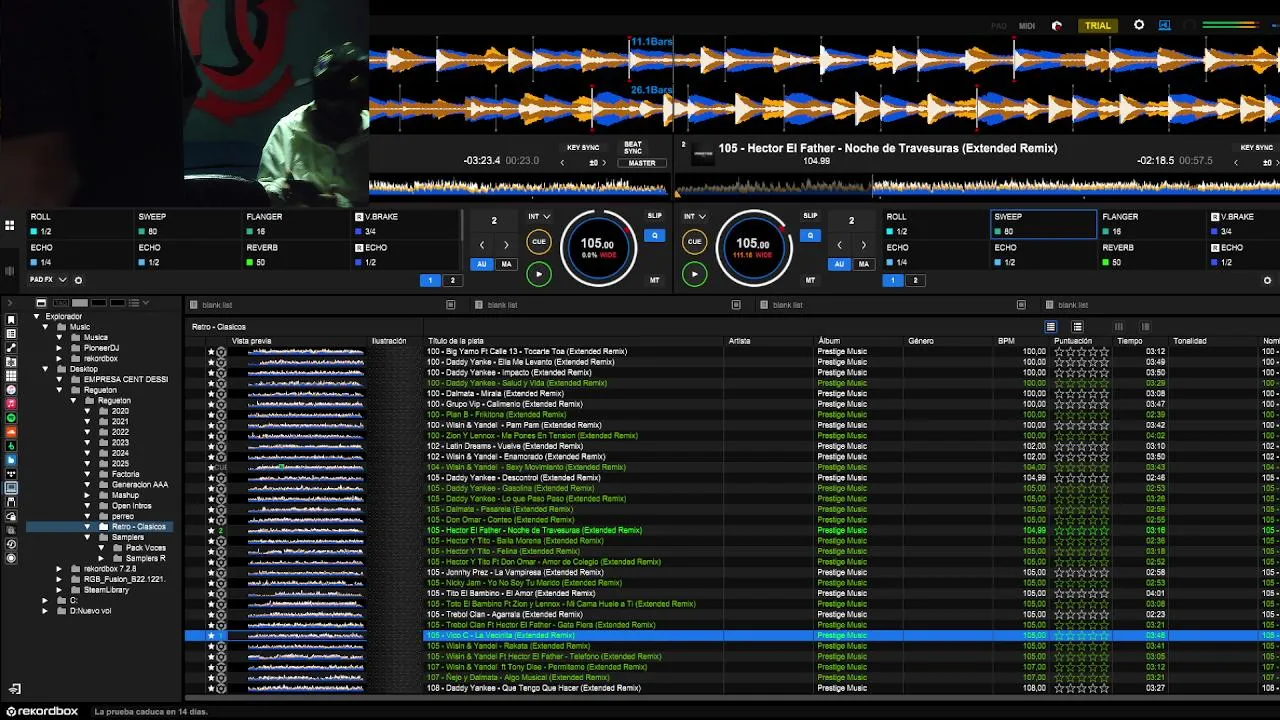Select pad bank 2 on the right deck

click(915, 280)
